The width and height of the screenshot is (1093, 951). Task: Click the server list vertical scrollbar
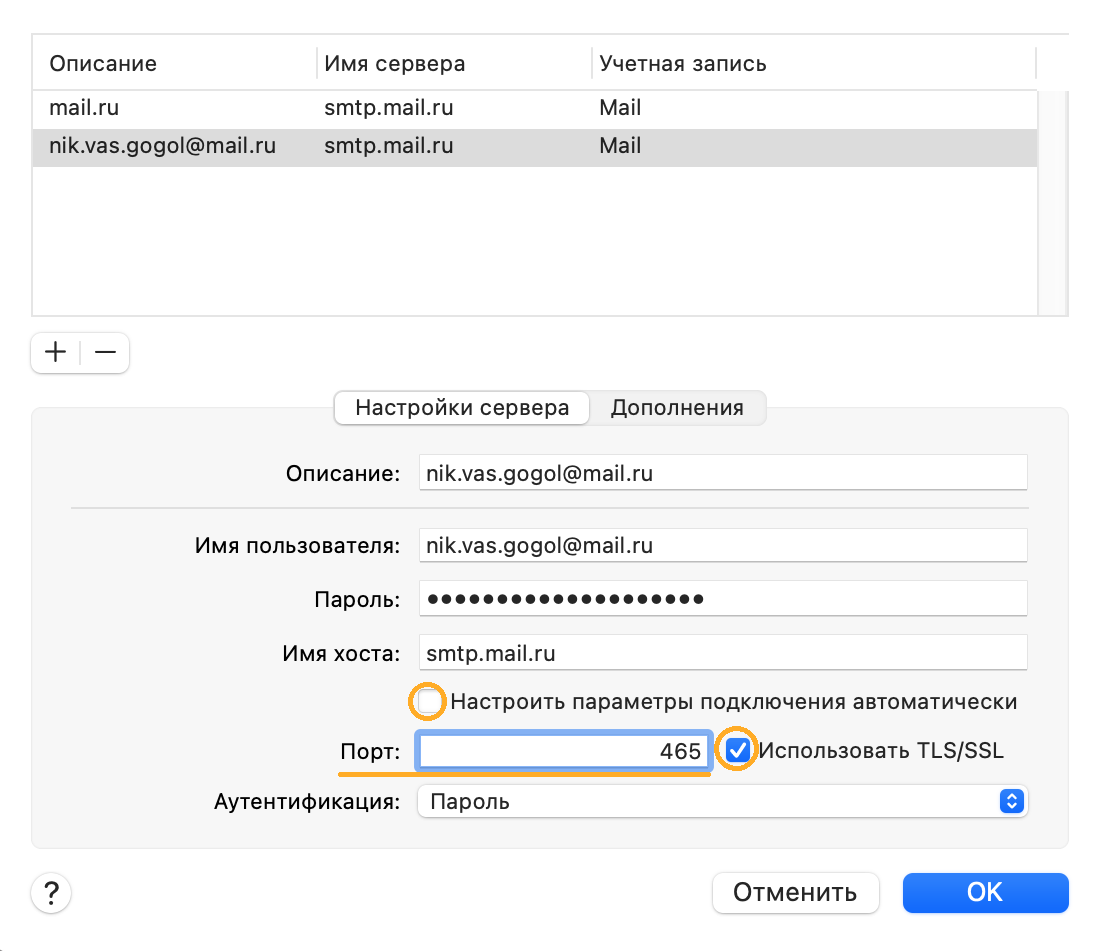click(1053, 202)
